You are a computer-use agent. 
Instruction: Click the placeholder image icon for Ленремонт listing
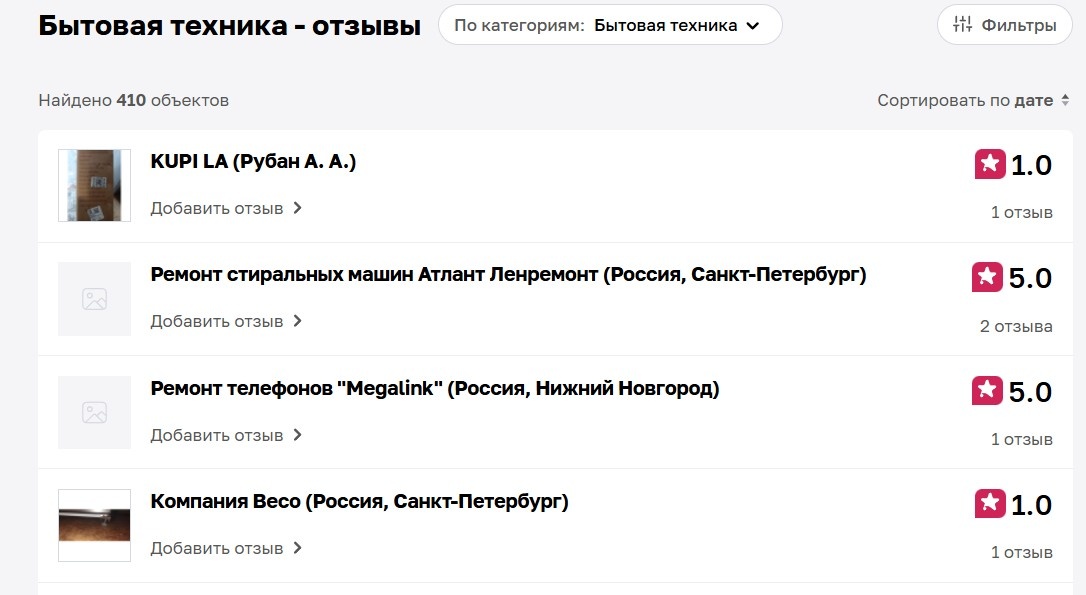94,299
